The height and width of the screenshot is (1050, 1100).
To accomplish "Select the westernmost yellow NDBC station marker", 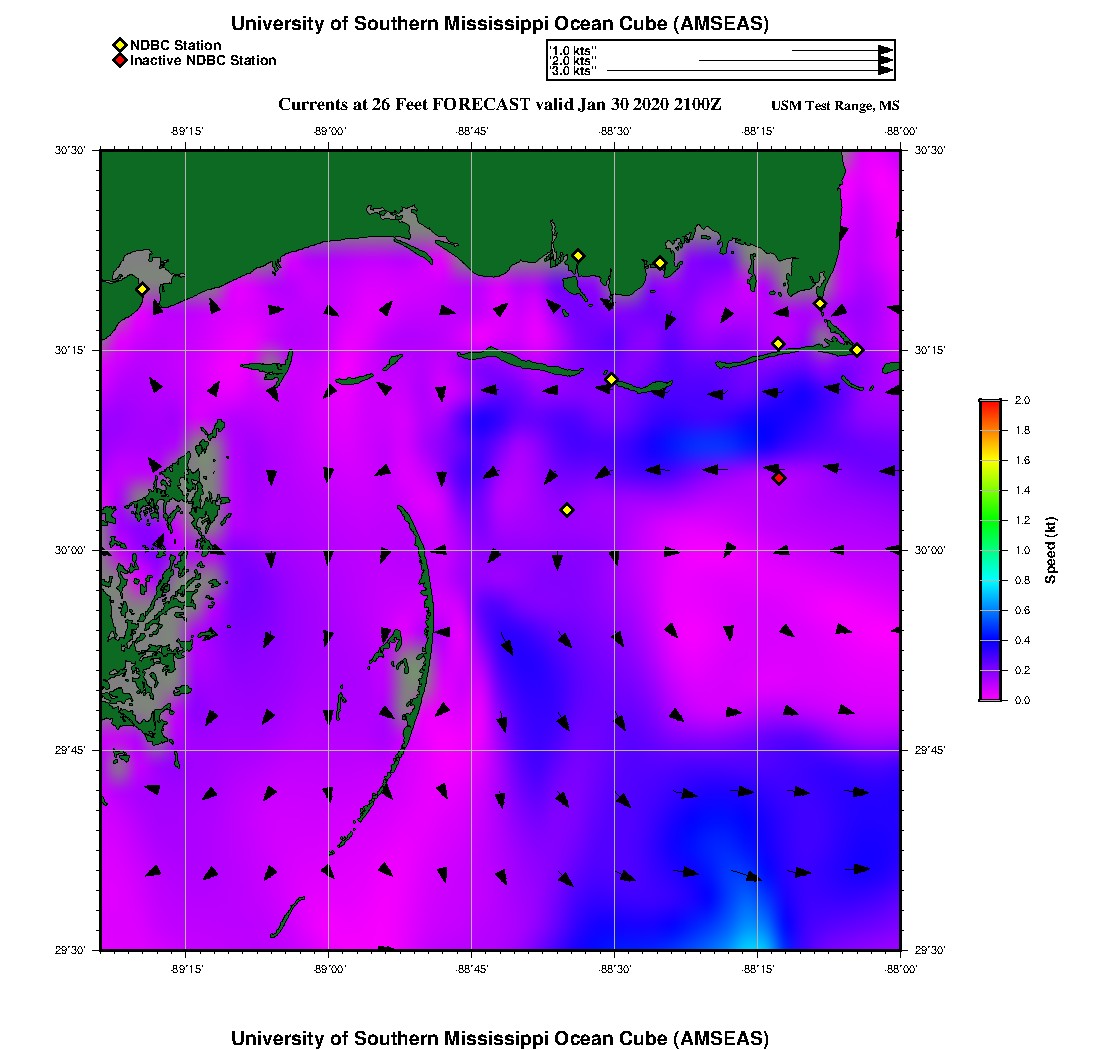I will [142, 289].
